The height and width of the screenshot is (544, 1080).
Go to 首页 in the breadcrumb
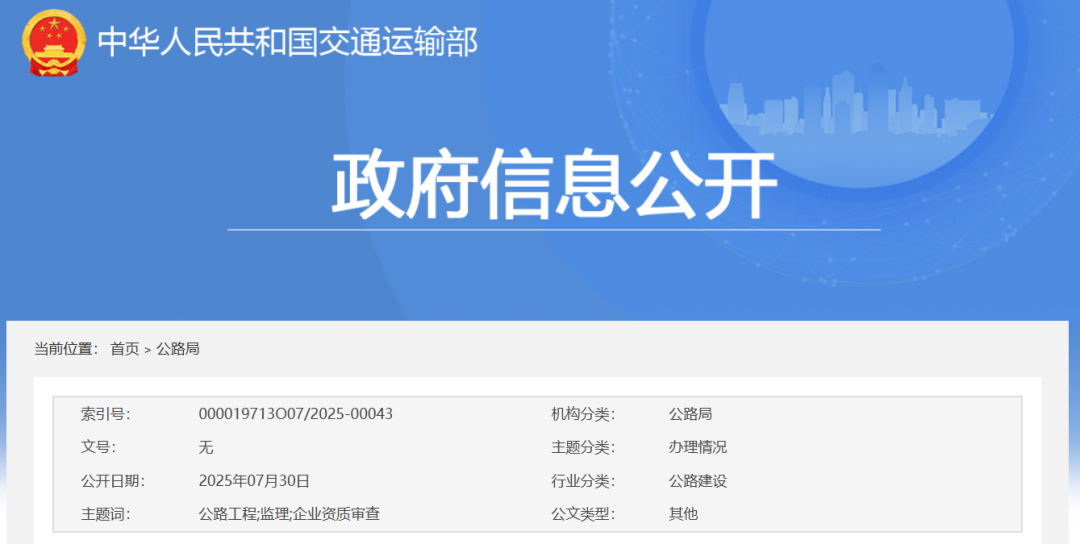coord(125,349)
